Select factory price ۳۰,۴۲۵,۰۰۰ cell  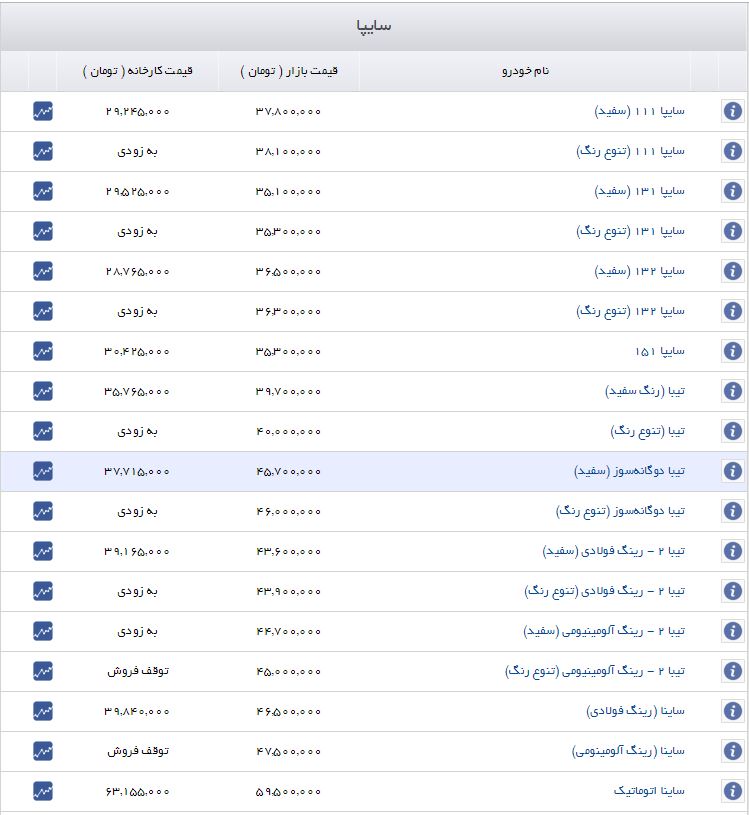coord(138,352)
